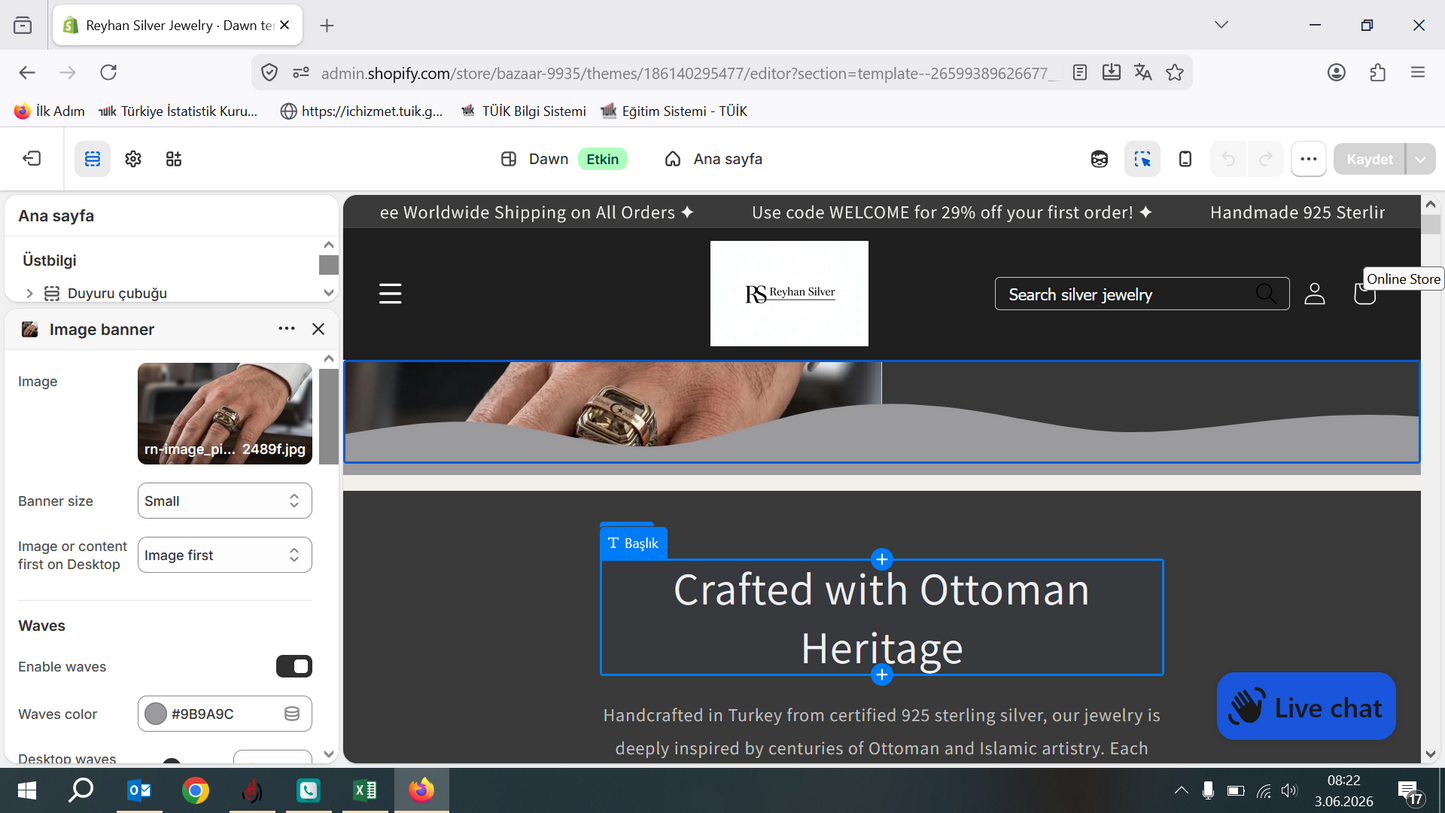Click the Firefox account icon
1445x813 pixels.
point(1337,72)
